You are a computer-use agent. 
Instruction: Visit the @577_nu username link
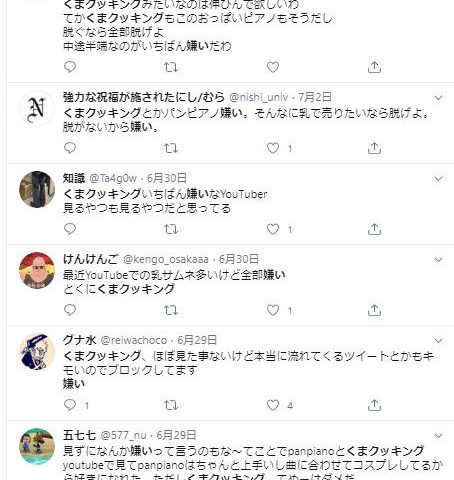click(123, 435)
